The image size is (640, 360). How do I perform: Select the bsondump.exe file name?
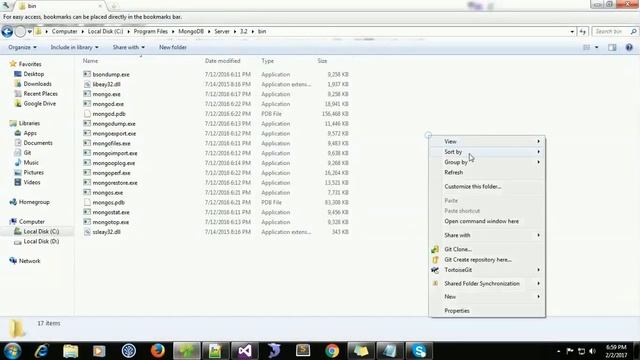(111, 74)
